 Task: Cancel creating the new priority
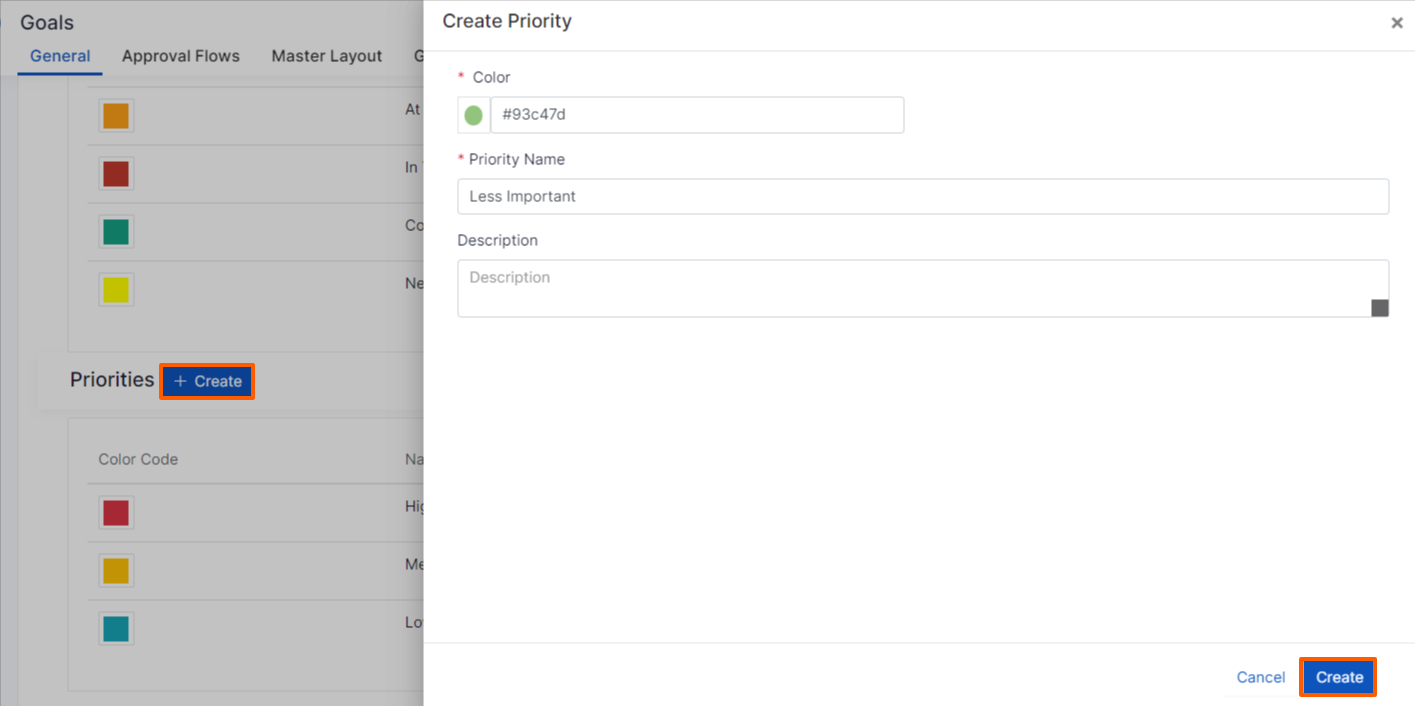point(1259,677)
